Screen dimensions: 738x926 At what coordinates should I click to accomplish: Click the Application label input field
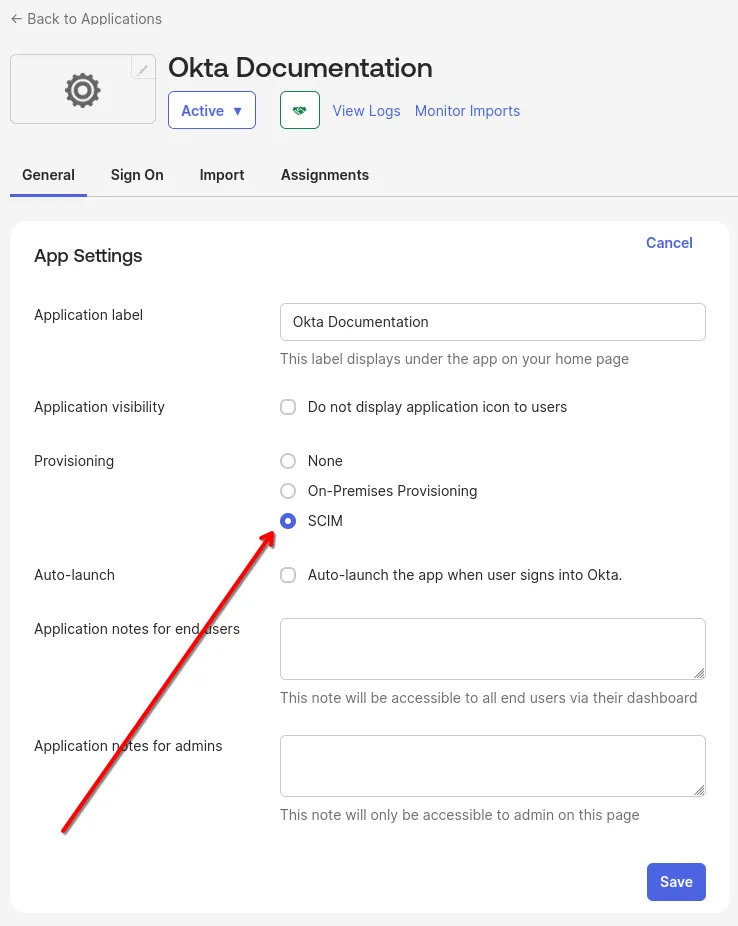[x=492, y=322]
